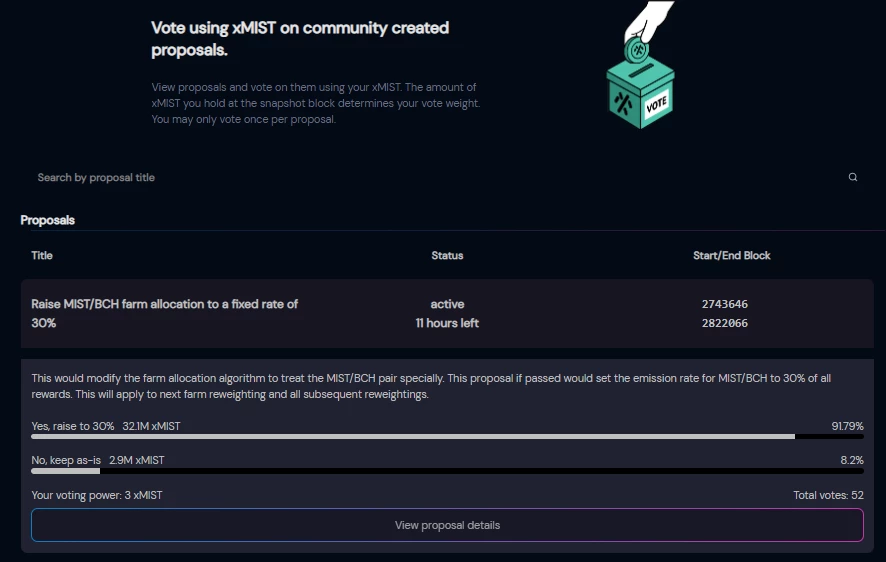Select the Yes, raise to 30% option

point(73,426)
